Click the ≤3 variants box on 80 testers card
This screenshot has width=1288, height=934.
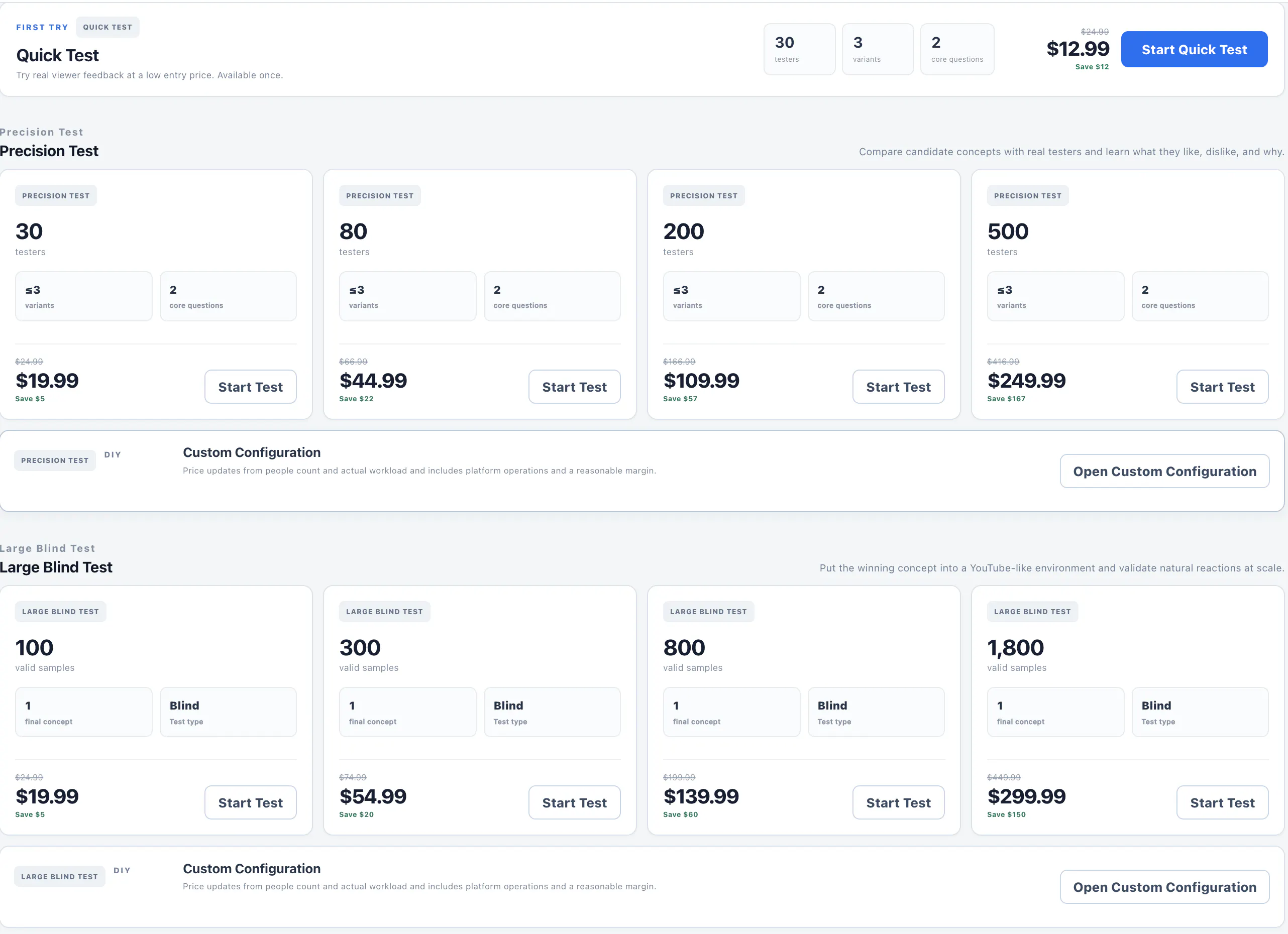407,296
